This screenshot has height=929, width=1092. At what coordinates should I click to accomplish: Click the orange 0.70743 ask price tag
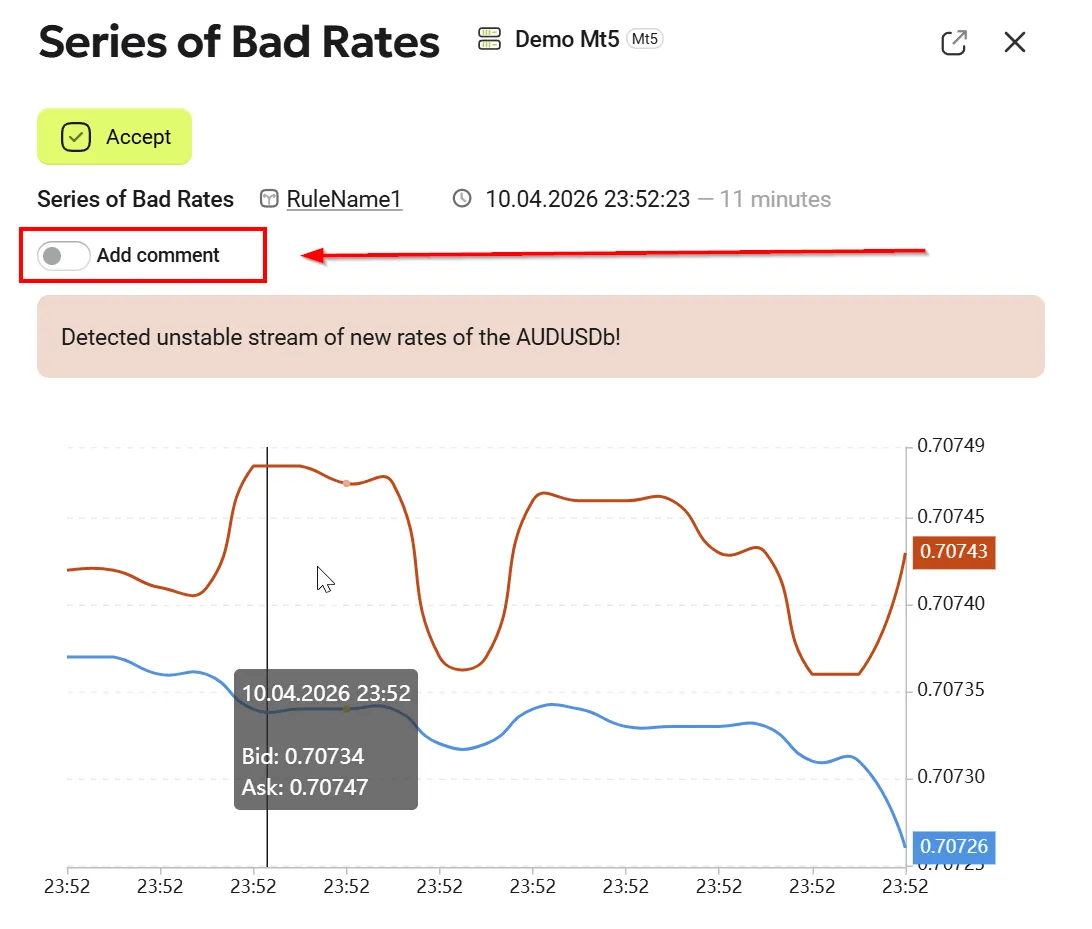(x=954, y=551)
